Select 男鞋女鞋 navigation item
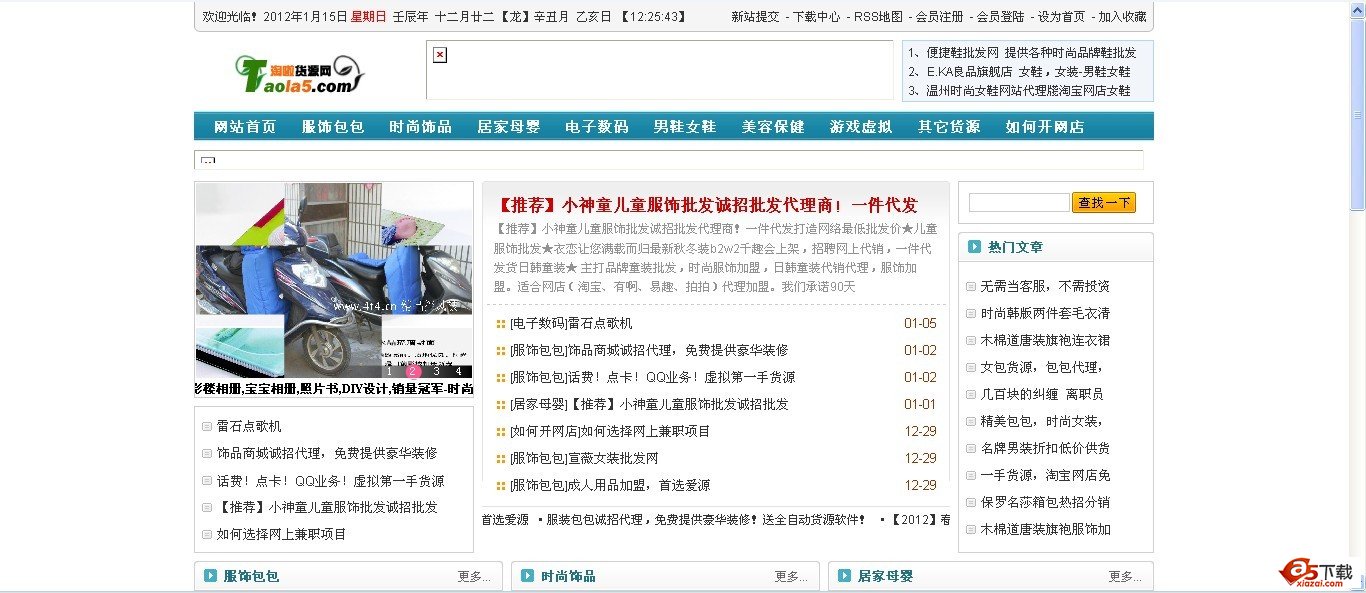 coord(685,127)
